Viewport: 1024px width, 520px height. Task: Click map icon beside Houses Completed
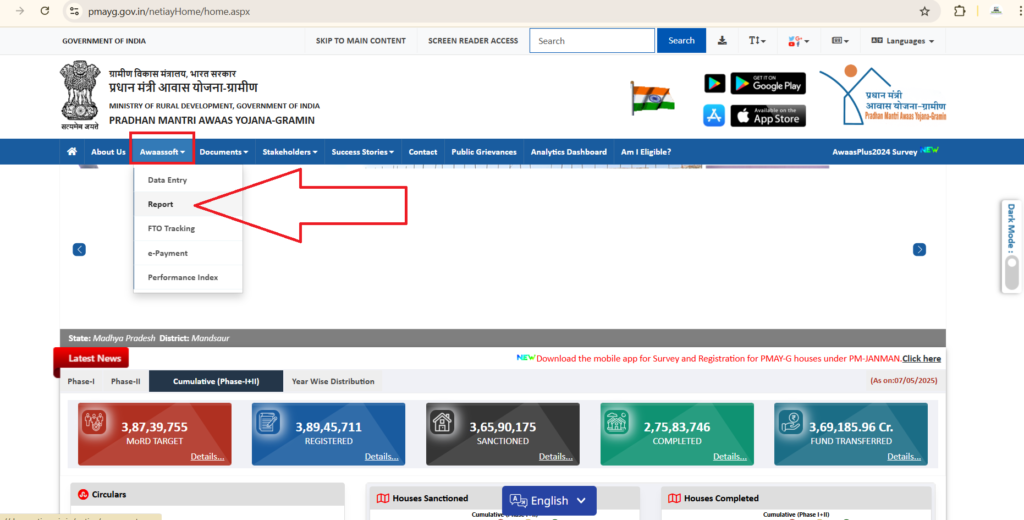coord(675,498)
